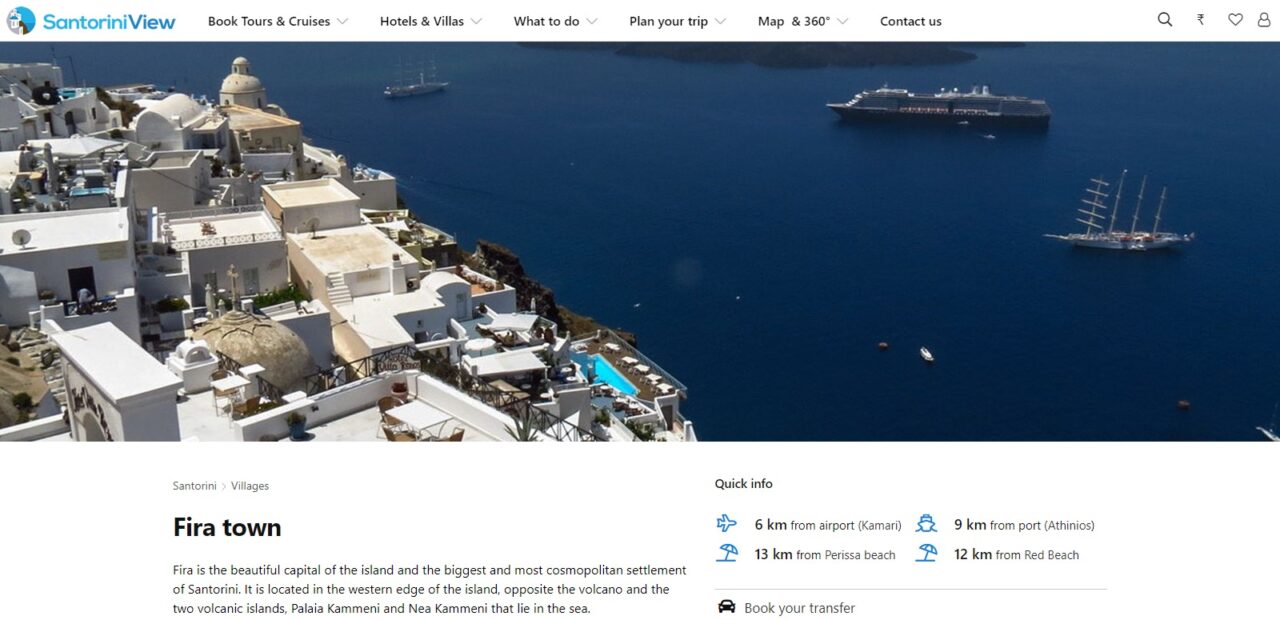1280x620 pixels.
Task: Click the ferry port distance icon
Action: click(x=926, y=524)
